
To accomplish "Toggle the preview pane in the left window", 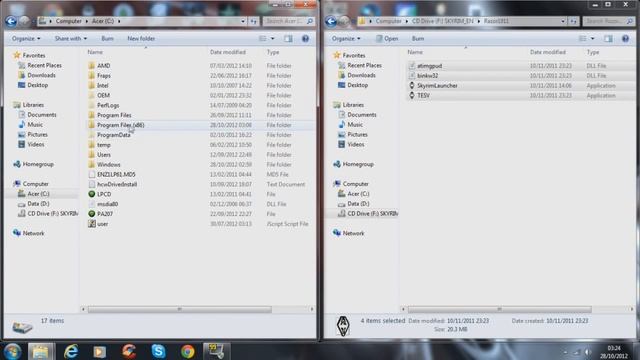I will (x=288, y=38).
